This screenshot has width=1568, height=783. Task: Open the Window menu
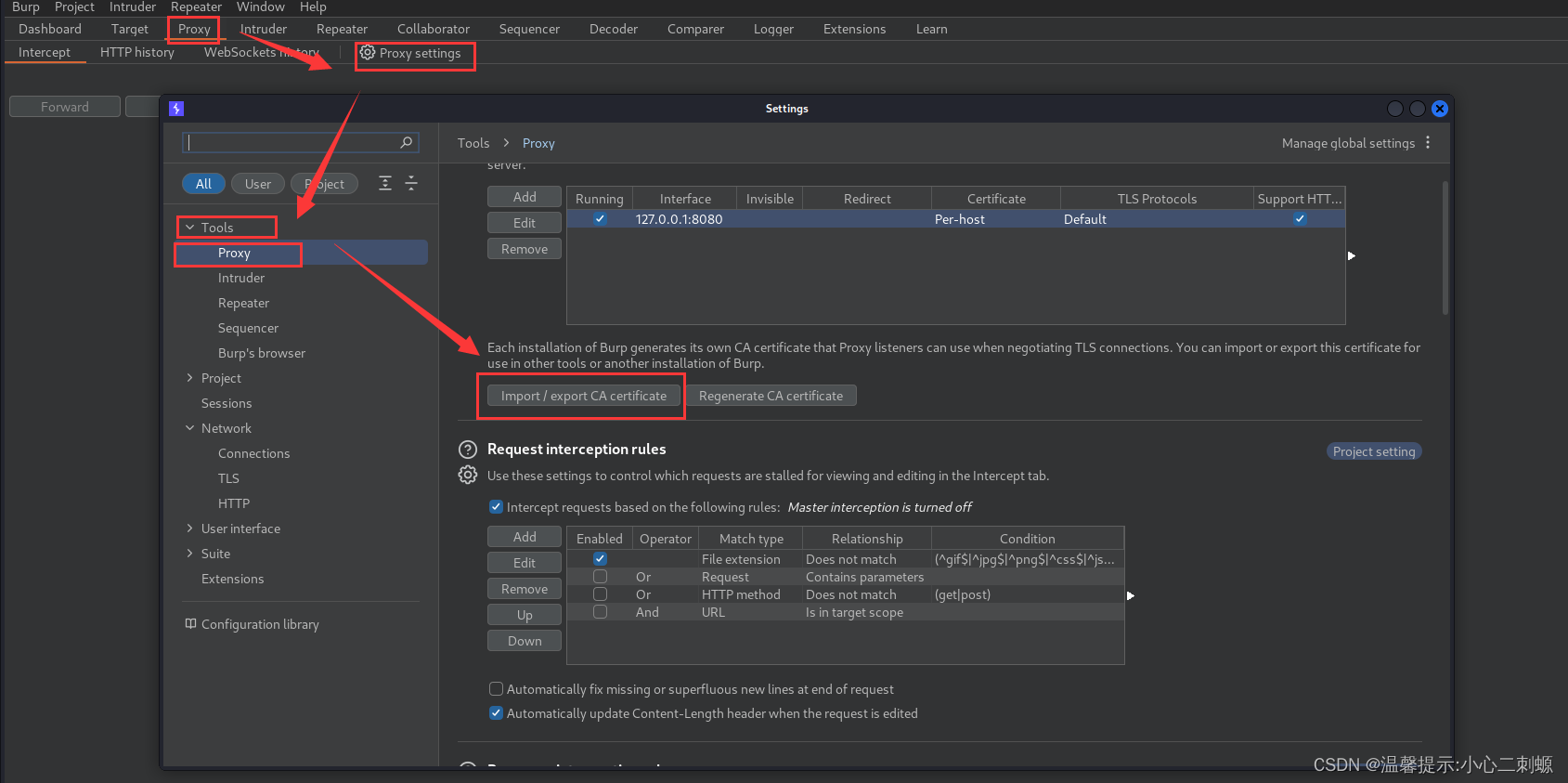point(260,7)
